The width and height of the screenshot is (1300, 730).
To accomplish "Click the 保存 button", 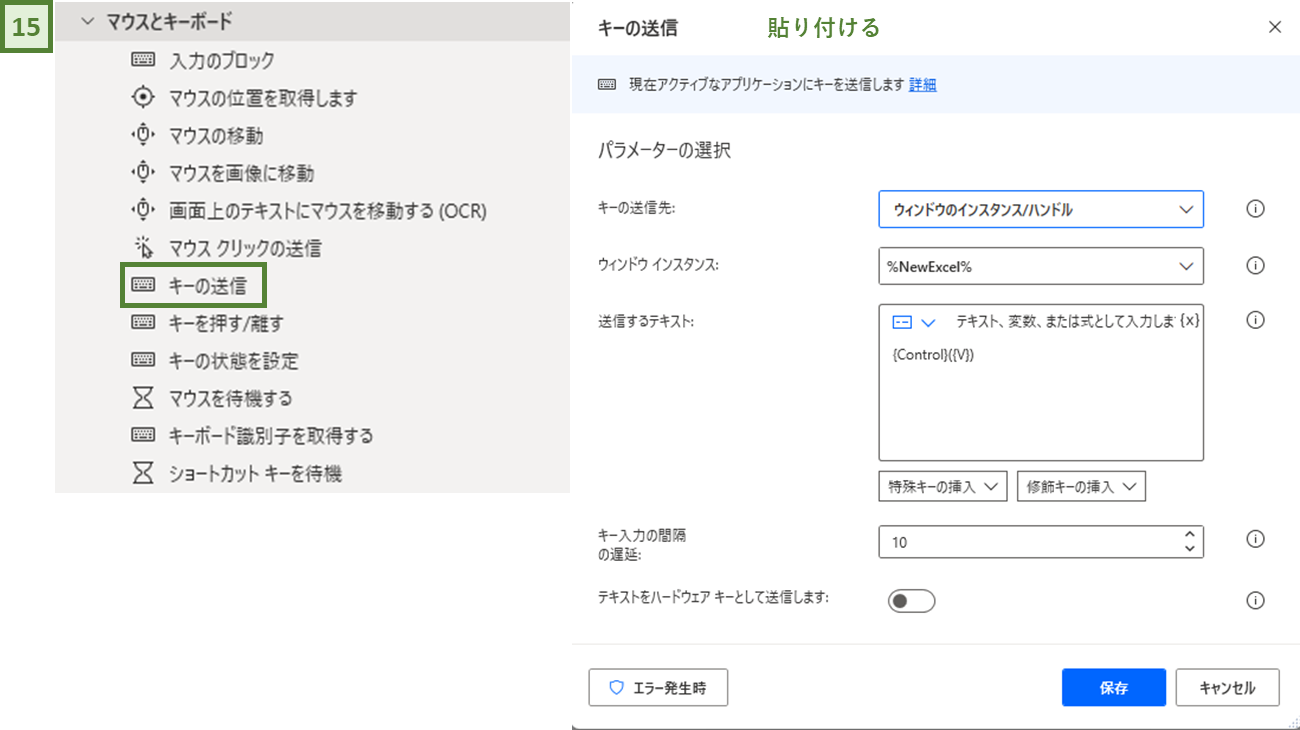I will coord(1114,688).
